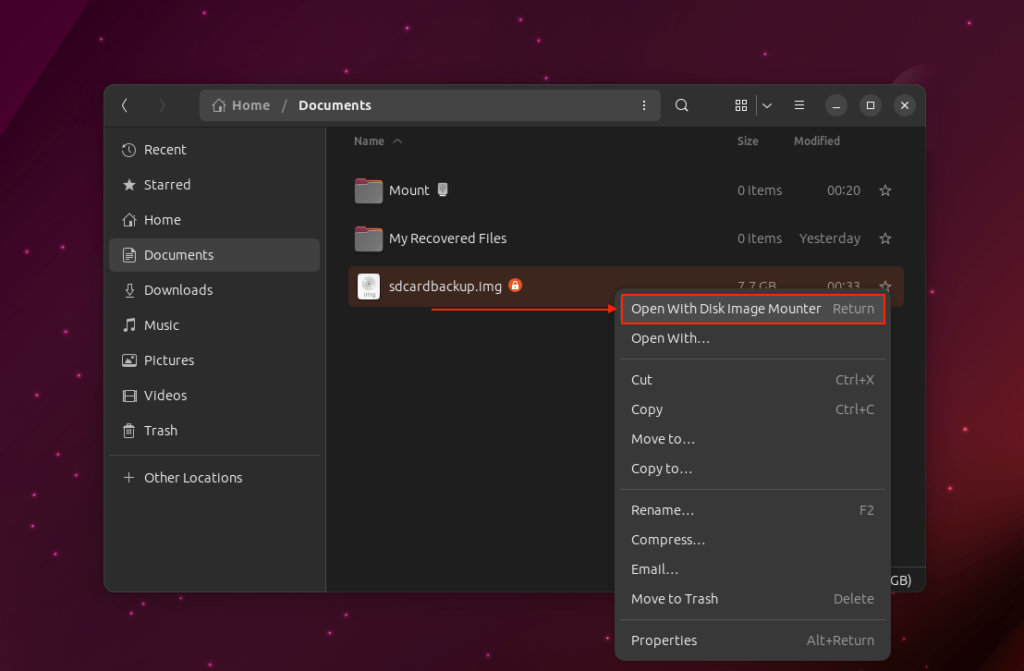
Task: Select Starred in the sidebar
Action: (167, 184)
